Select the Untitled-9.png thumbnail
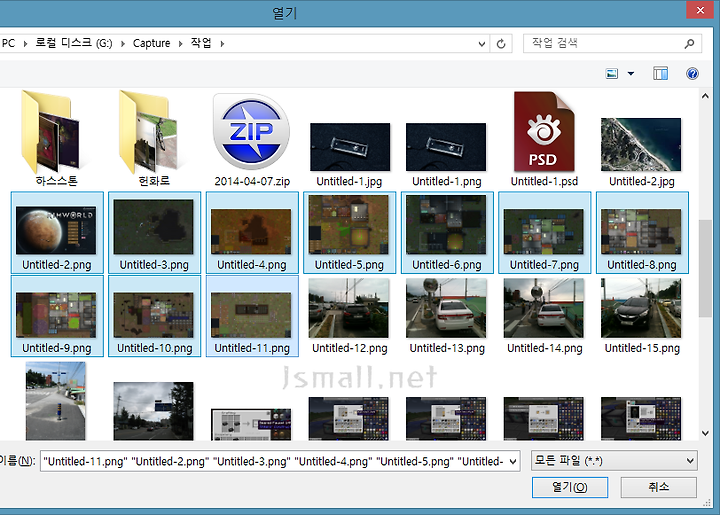 coord(56,315)
